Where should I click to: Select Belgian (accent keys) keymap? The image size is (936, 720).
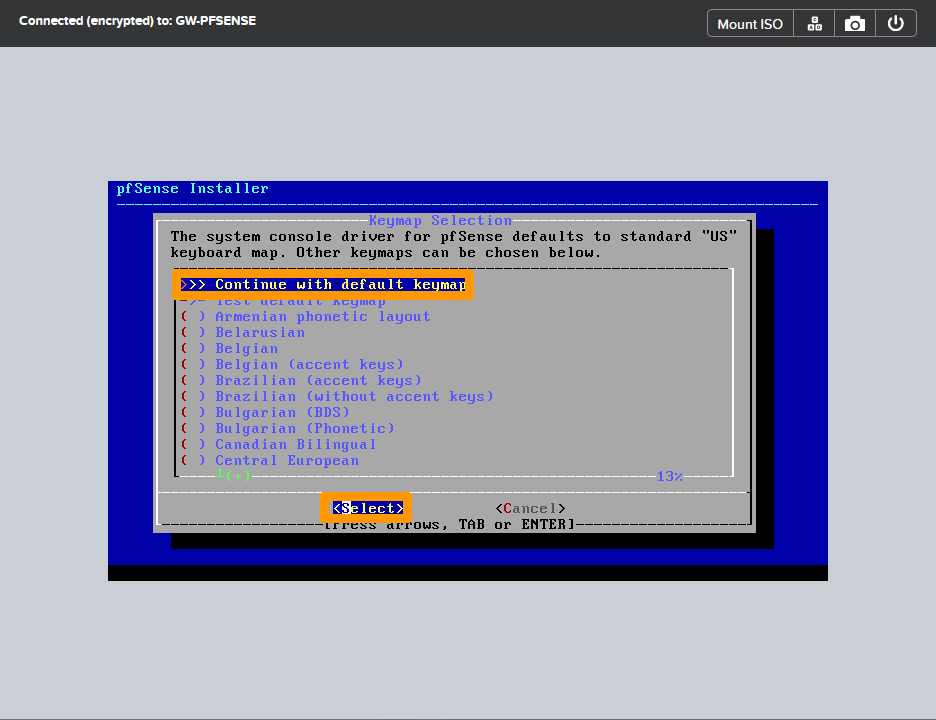tap(290, 364)
